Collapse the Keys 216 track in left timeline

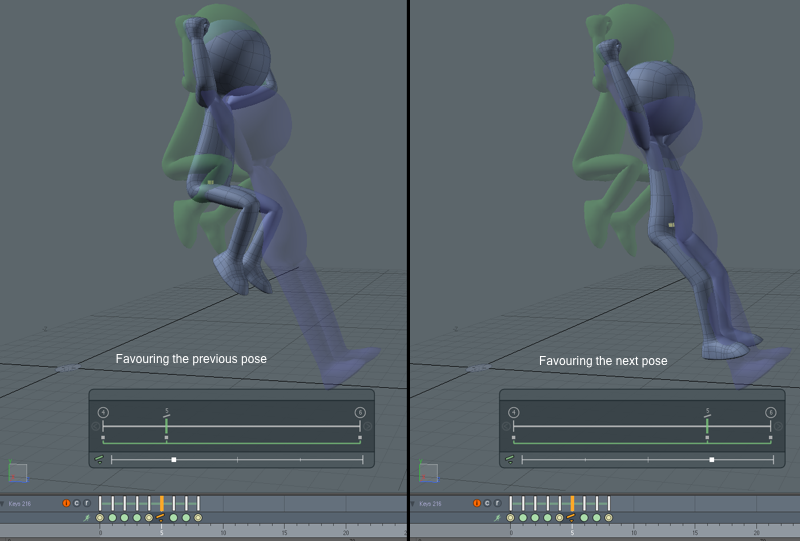click(x=3, y=503)
